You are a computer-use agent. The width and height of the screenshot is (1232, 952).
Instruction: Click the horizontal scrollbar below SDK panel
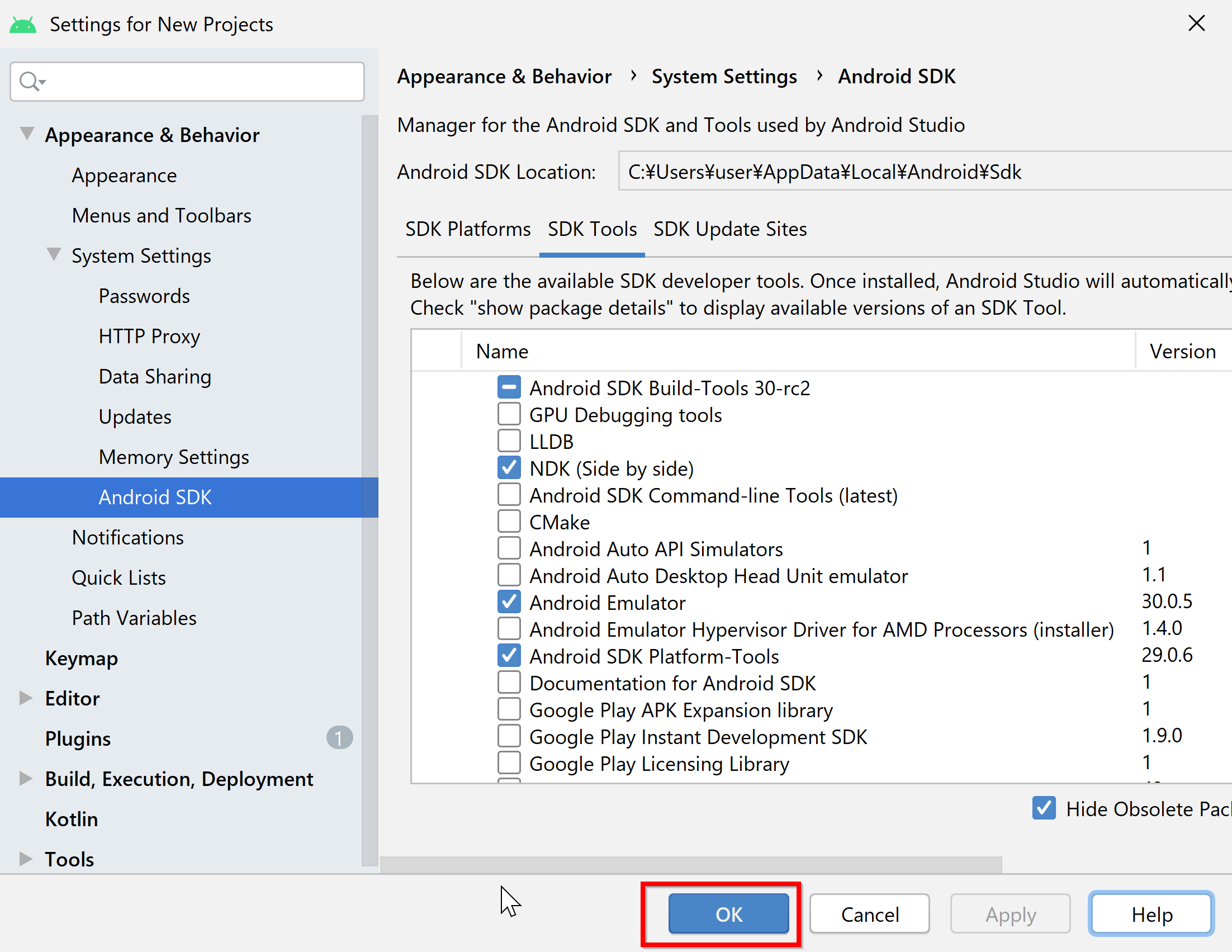pos(691,865)
